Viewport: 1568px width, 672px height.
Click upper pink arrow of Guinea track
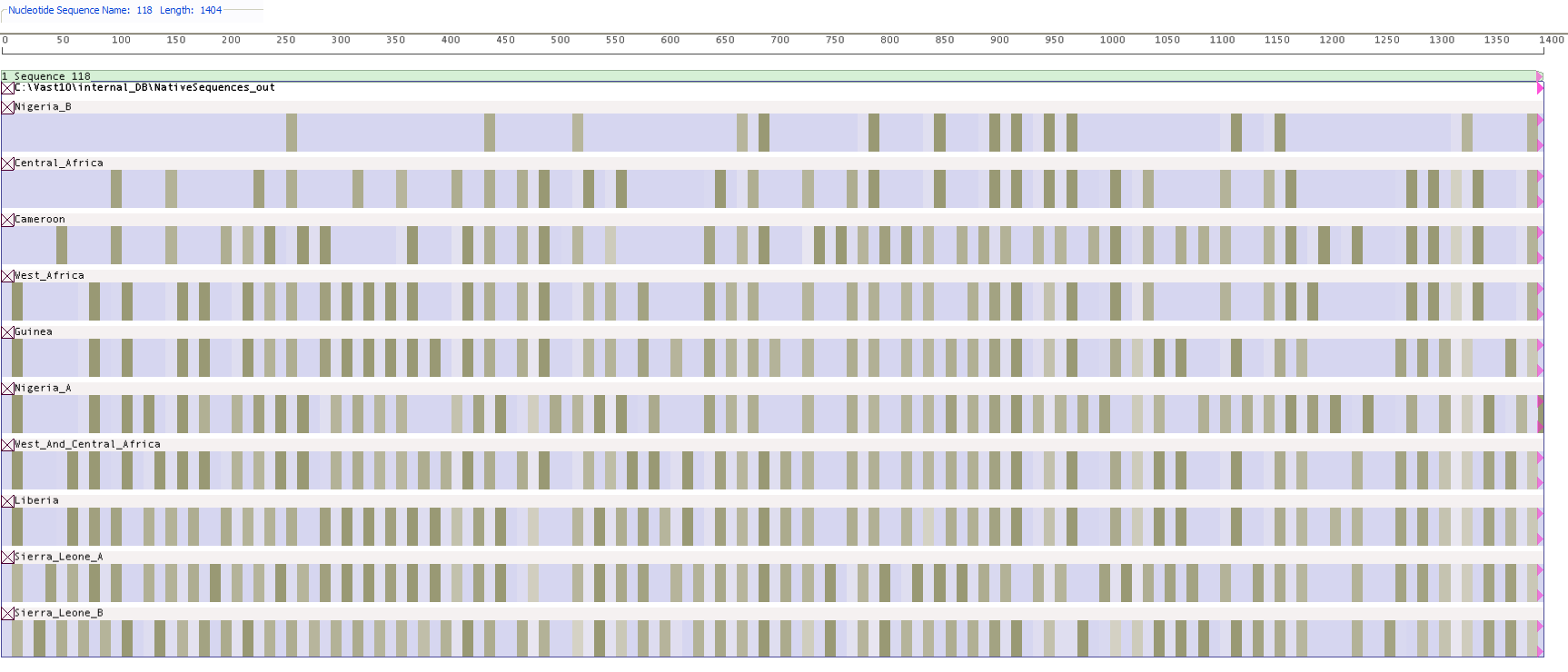tap(1540, 345)
